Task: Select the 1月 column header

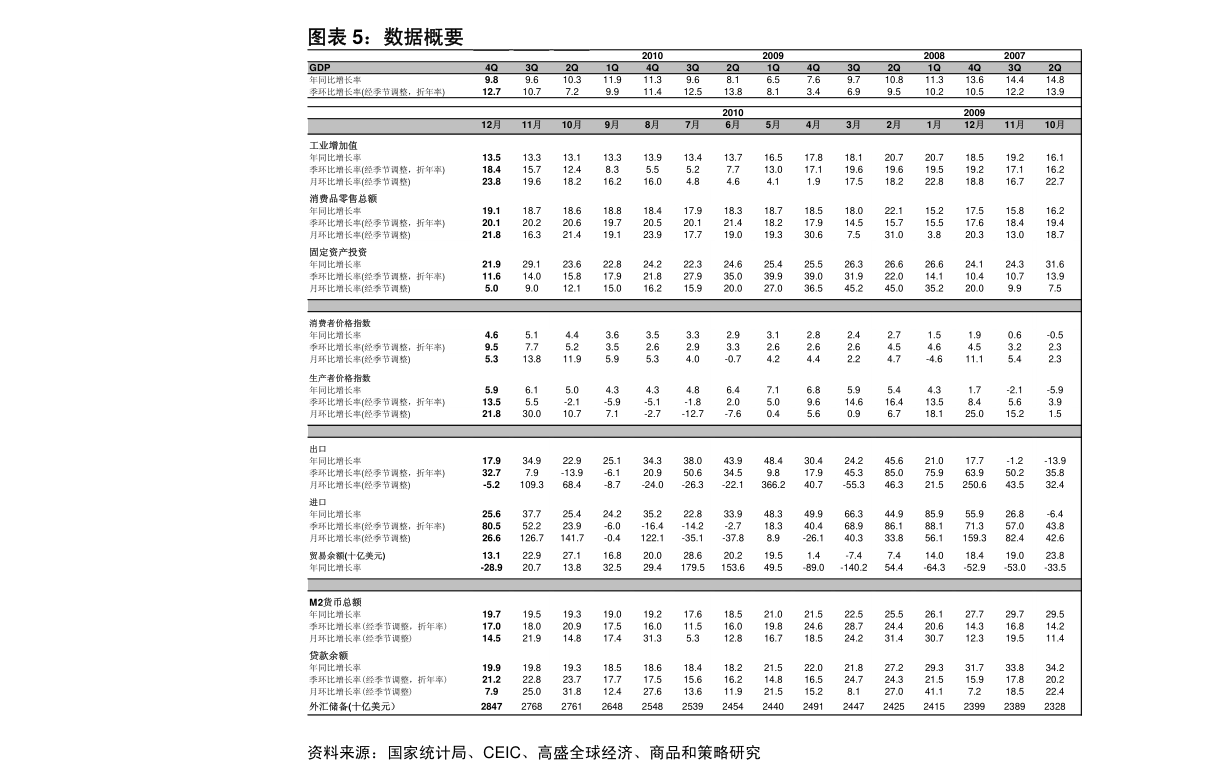Action: tap(934, 126)
